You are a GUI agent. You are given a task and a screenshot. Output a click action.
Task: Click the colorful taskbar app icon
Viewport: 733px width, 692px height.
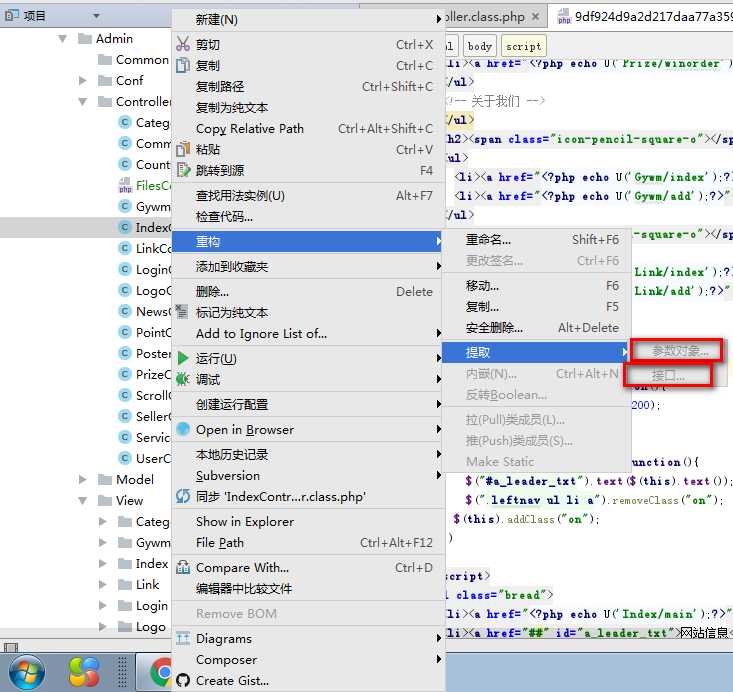click(x=84, y=672)
